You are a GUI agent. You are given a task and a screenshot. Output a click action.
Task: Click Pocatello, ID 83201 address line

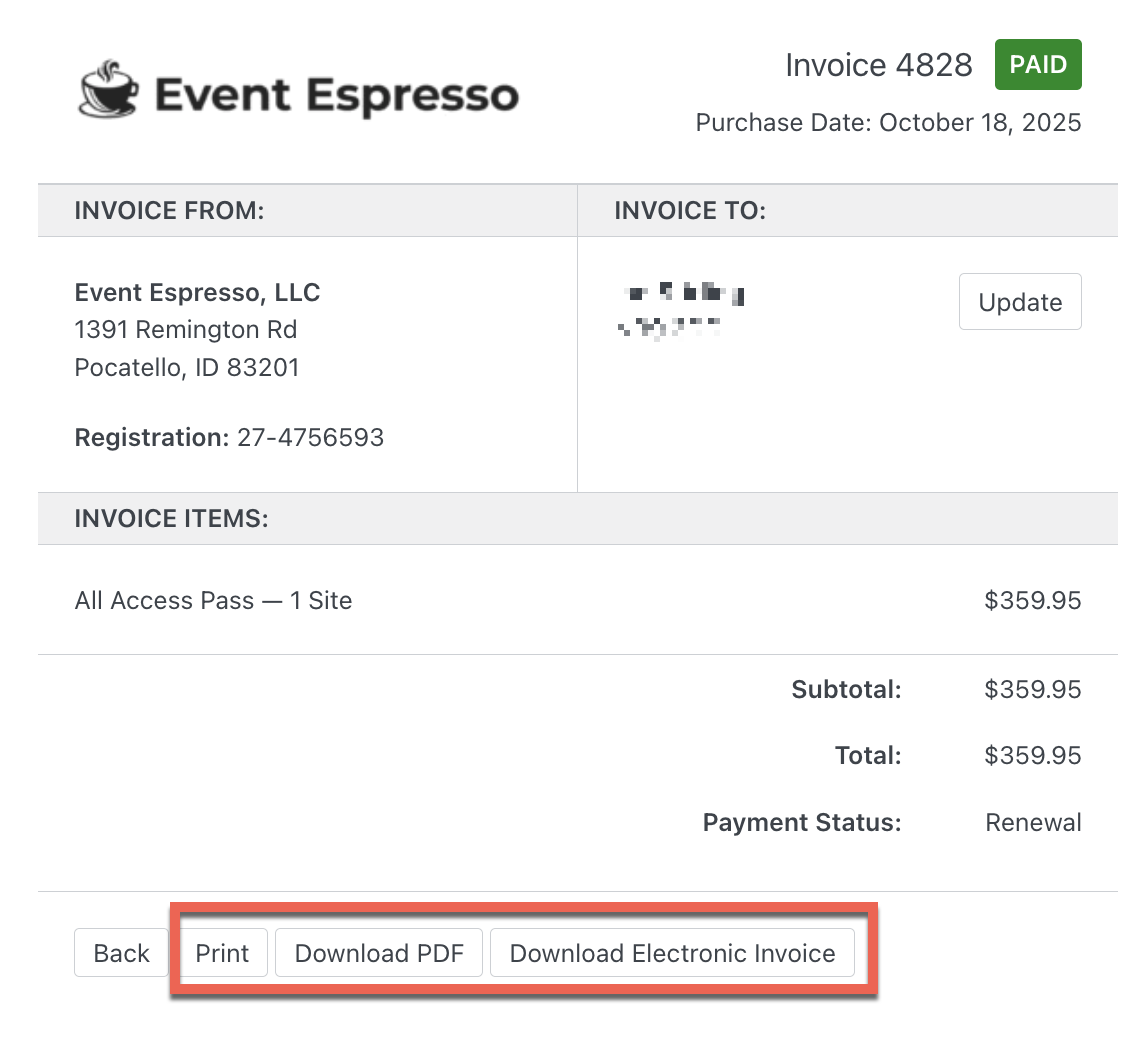tap(187, 367)
